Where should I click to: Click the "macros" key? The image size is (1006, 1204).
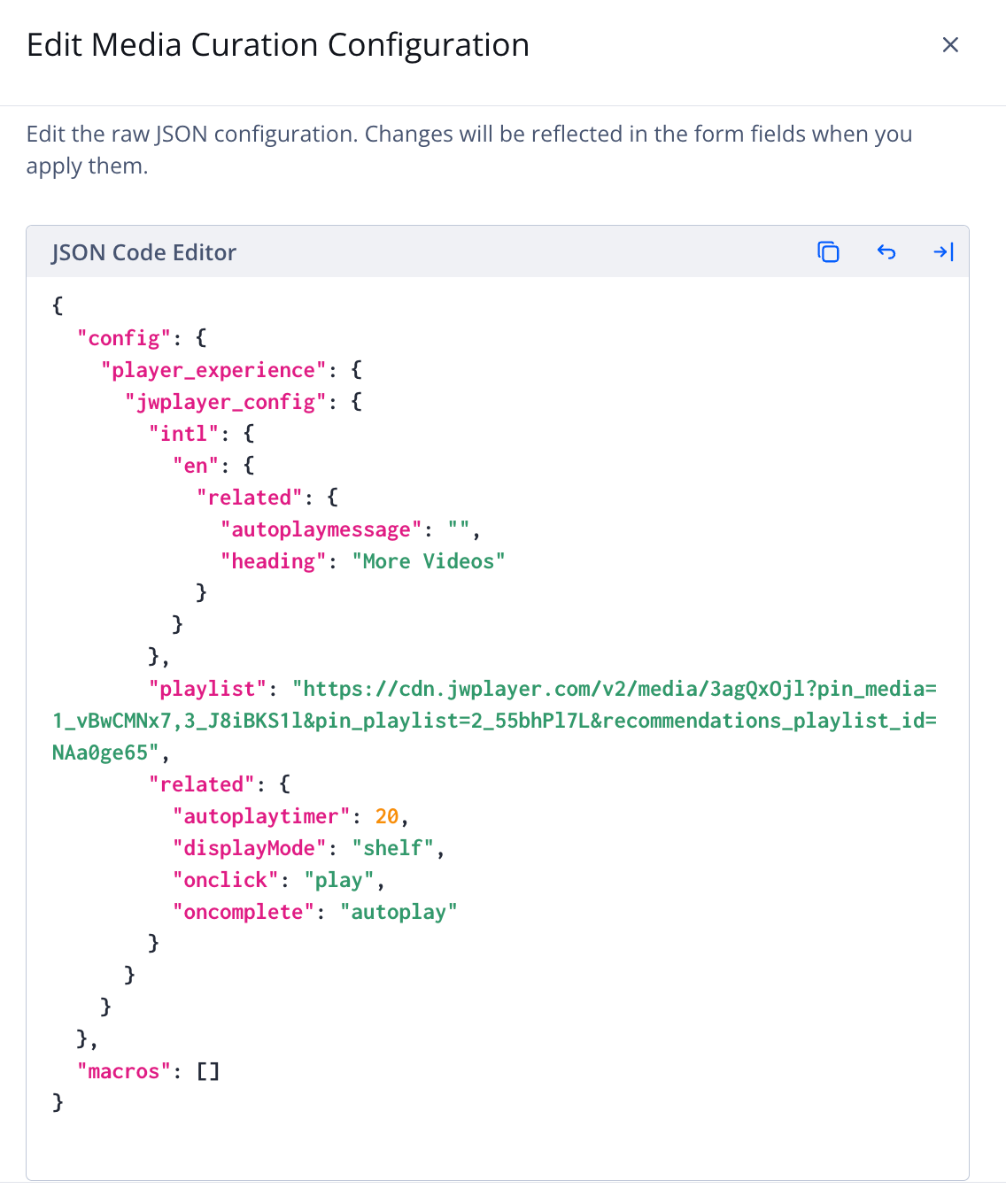click(x=124, y=1071)
